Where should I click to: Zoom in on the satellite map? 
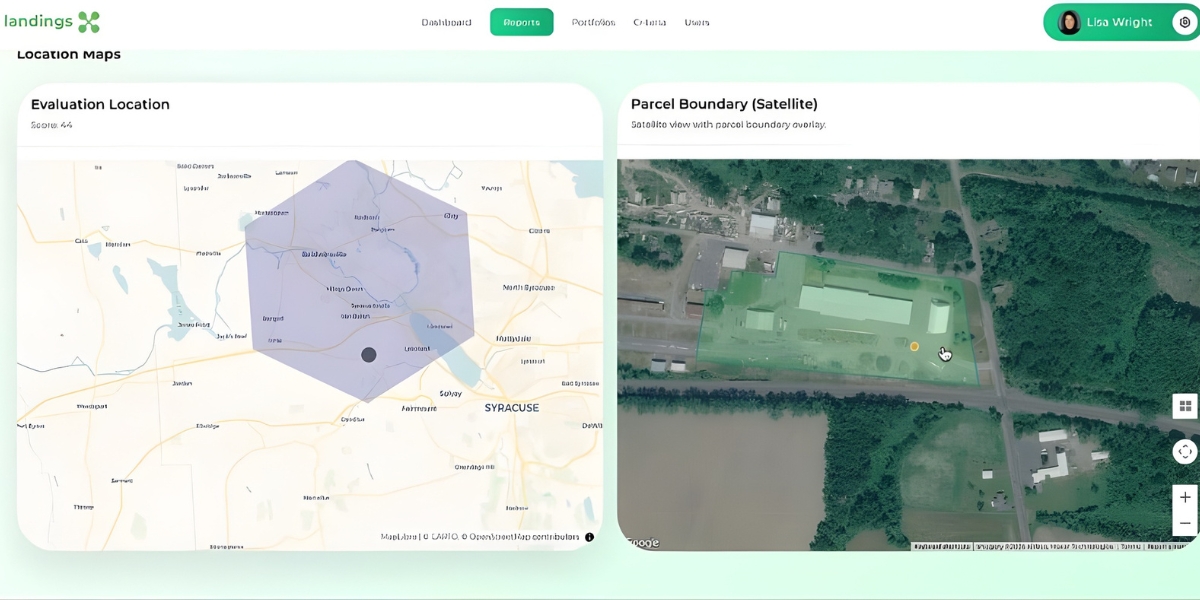1185,497
